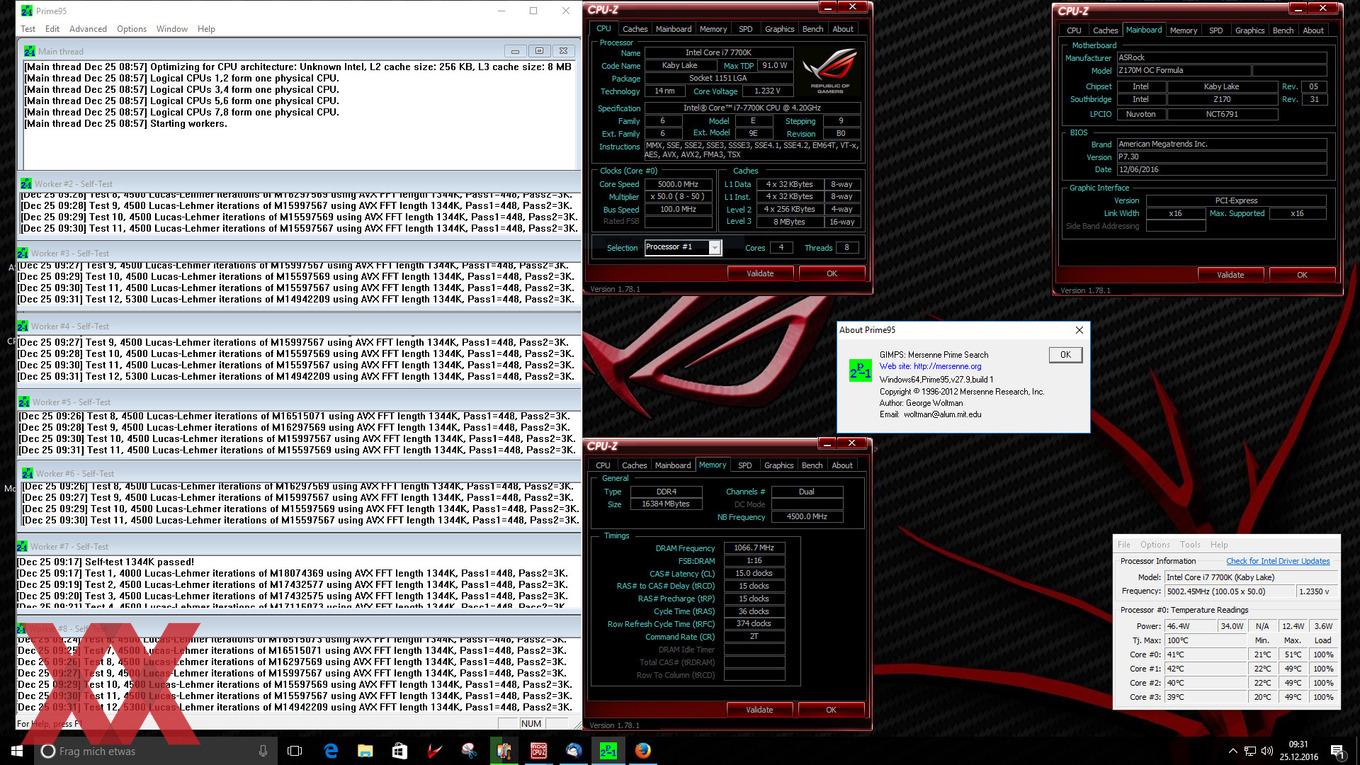Click the Prime95 taskbar icon
Screen dimensions: 1360x765
(x=607, y=750)
